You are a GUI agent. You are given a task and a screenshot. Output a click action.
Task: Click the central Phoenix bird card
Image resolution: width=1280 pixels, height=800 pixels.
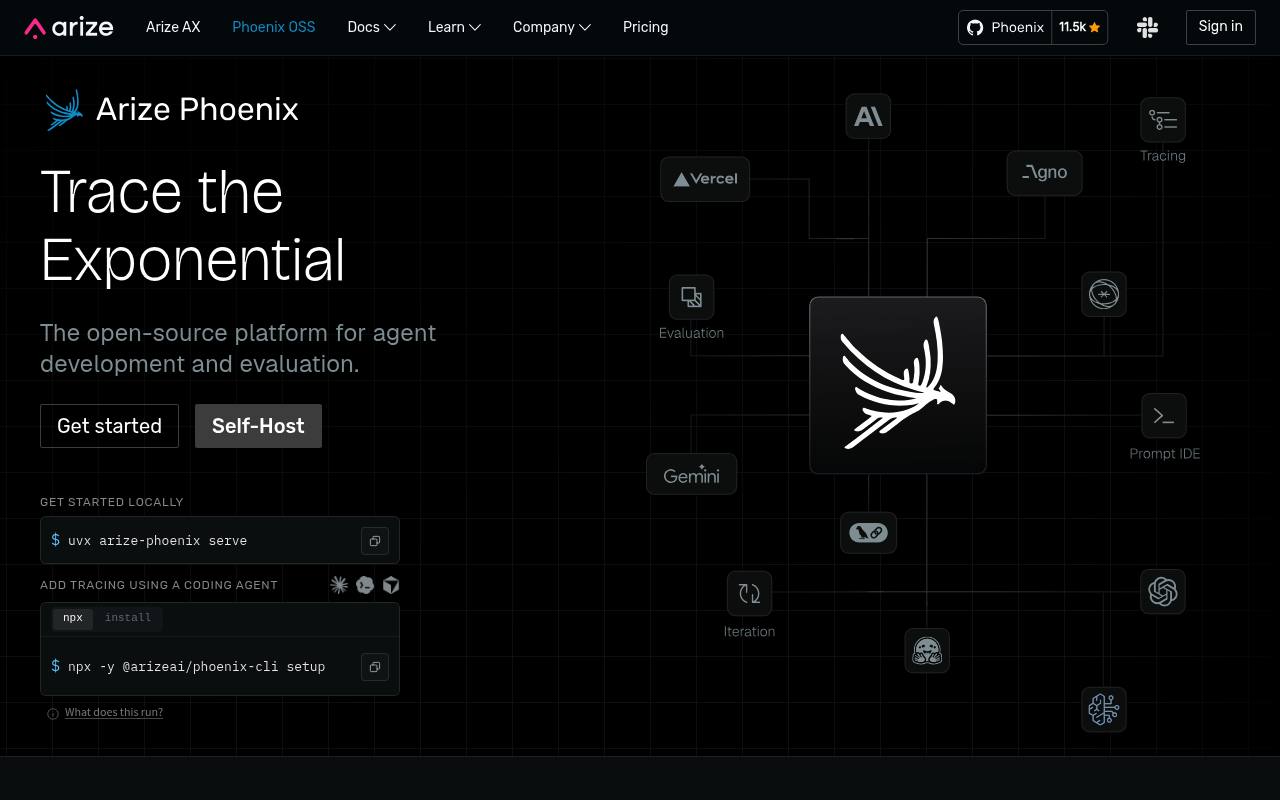tap(898, 385)
